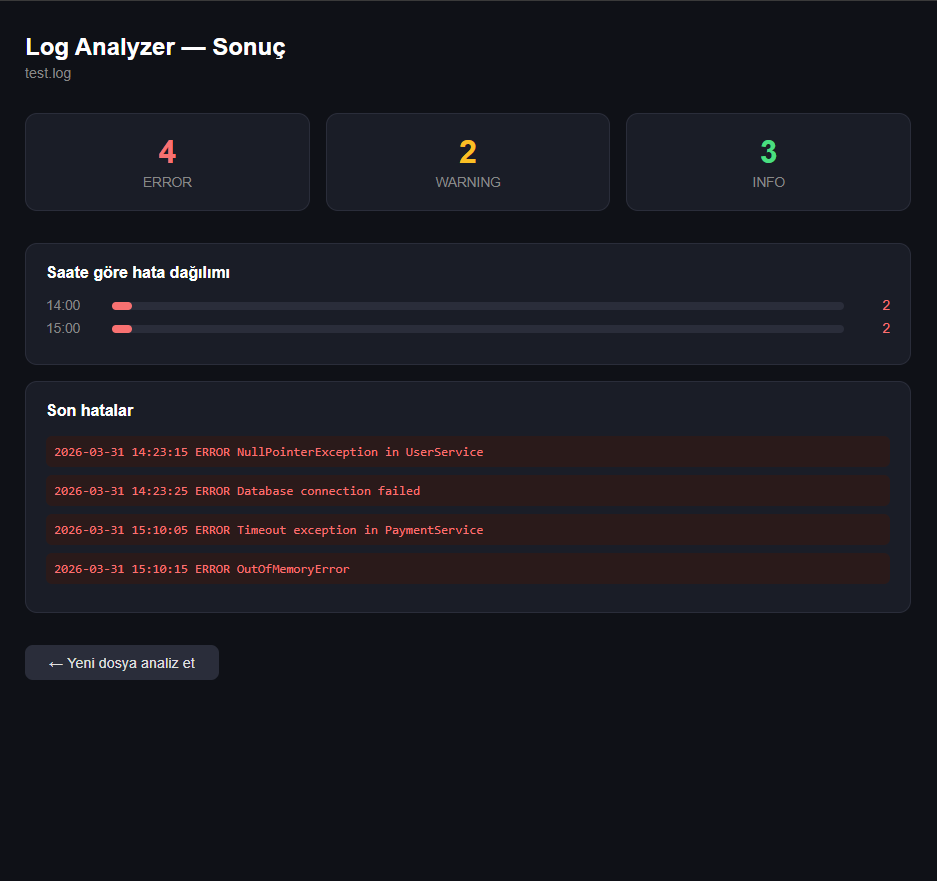Click the 'Son hatalar' heading

[90, 411]
